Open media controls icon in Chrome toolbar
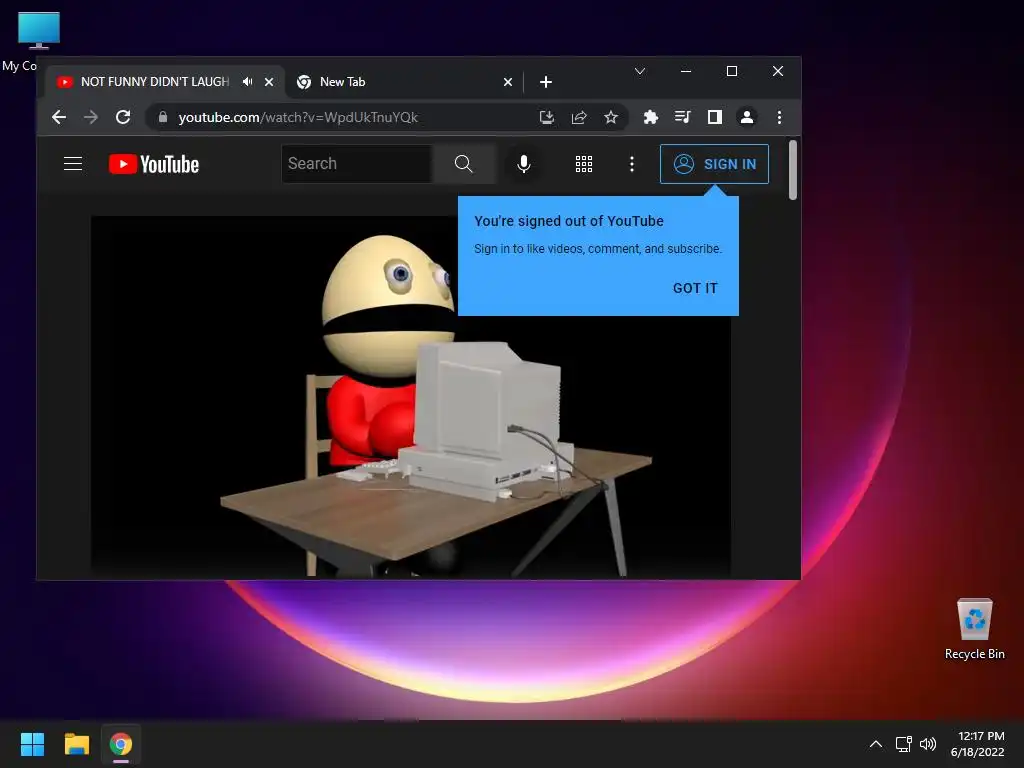This screenshot has width=1024, height=768. point(682,118)
